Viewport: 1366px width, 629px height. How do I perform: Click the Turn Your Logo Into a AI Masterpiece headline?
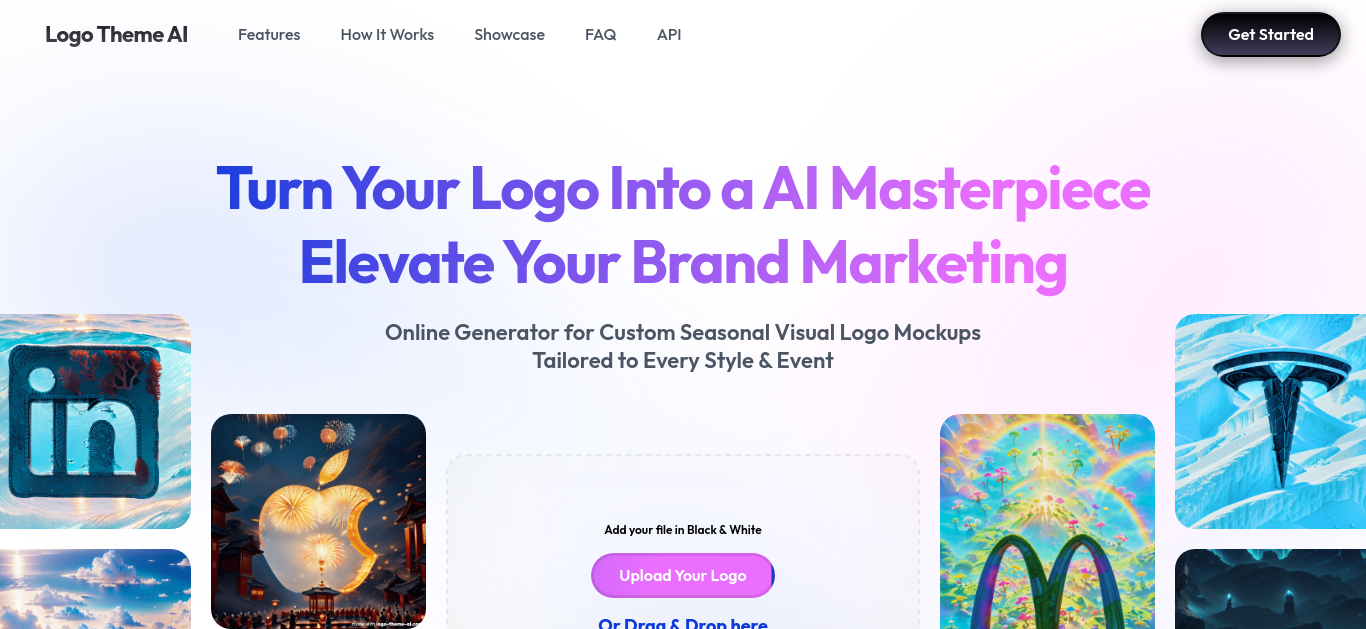click(x=683, y=188)
